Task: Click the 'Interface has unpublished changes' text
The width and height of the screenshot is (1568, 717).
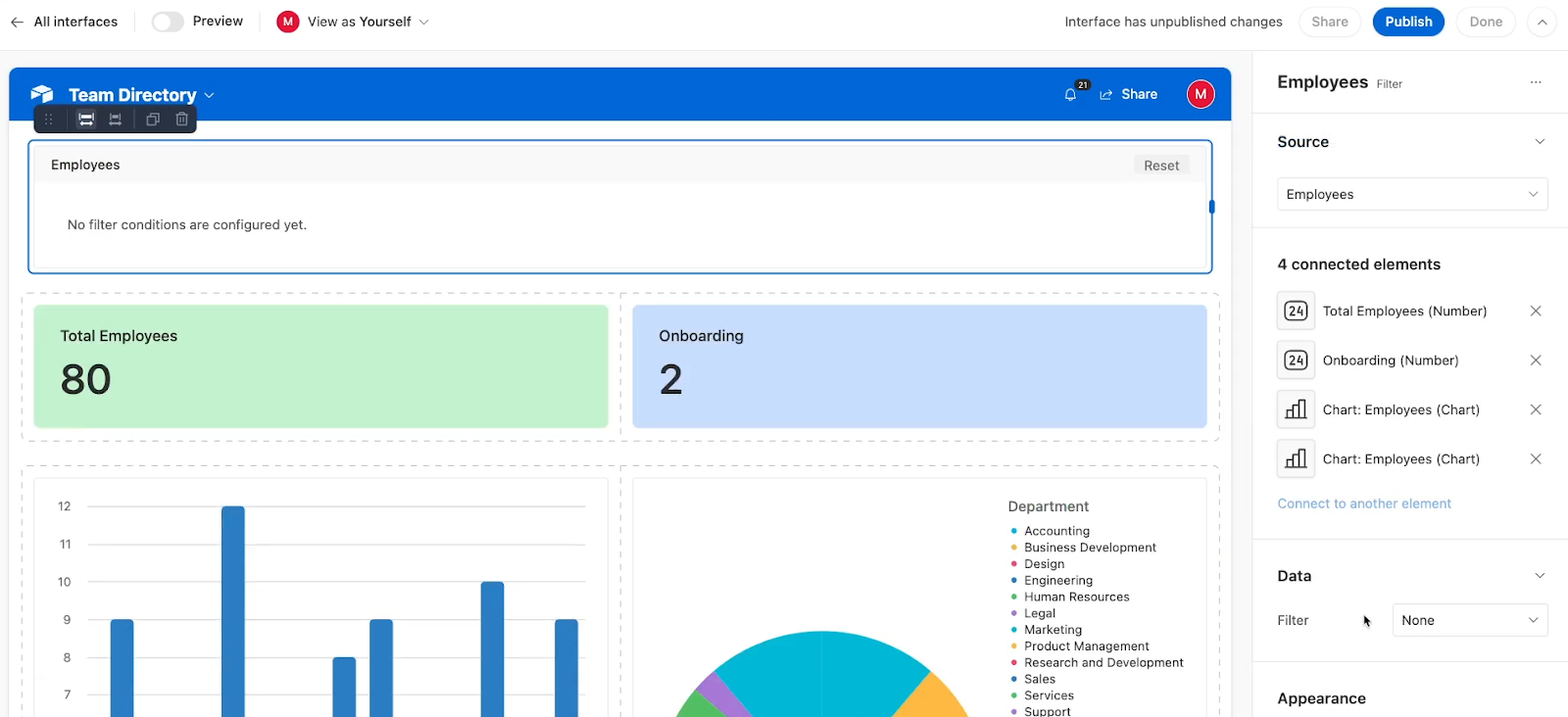Action: (1173, 22)
